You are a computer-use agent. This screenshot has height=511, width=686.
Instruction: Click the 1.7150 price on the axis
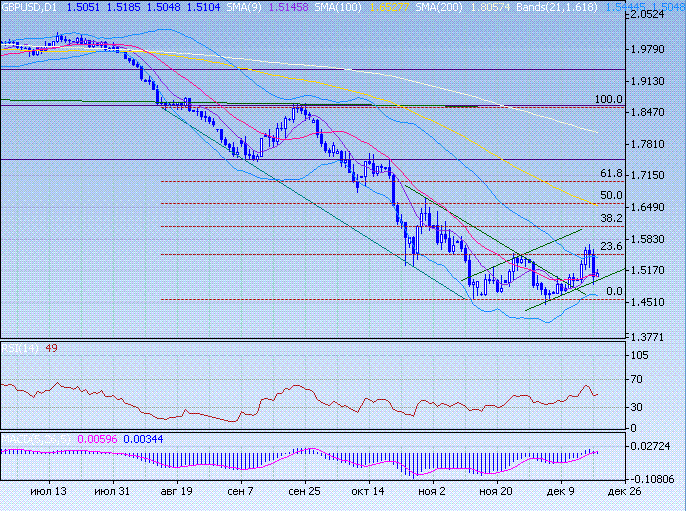tap(660, 175)
